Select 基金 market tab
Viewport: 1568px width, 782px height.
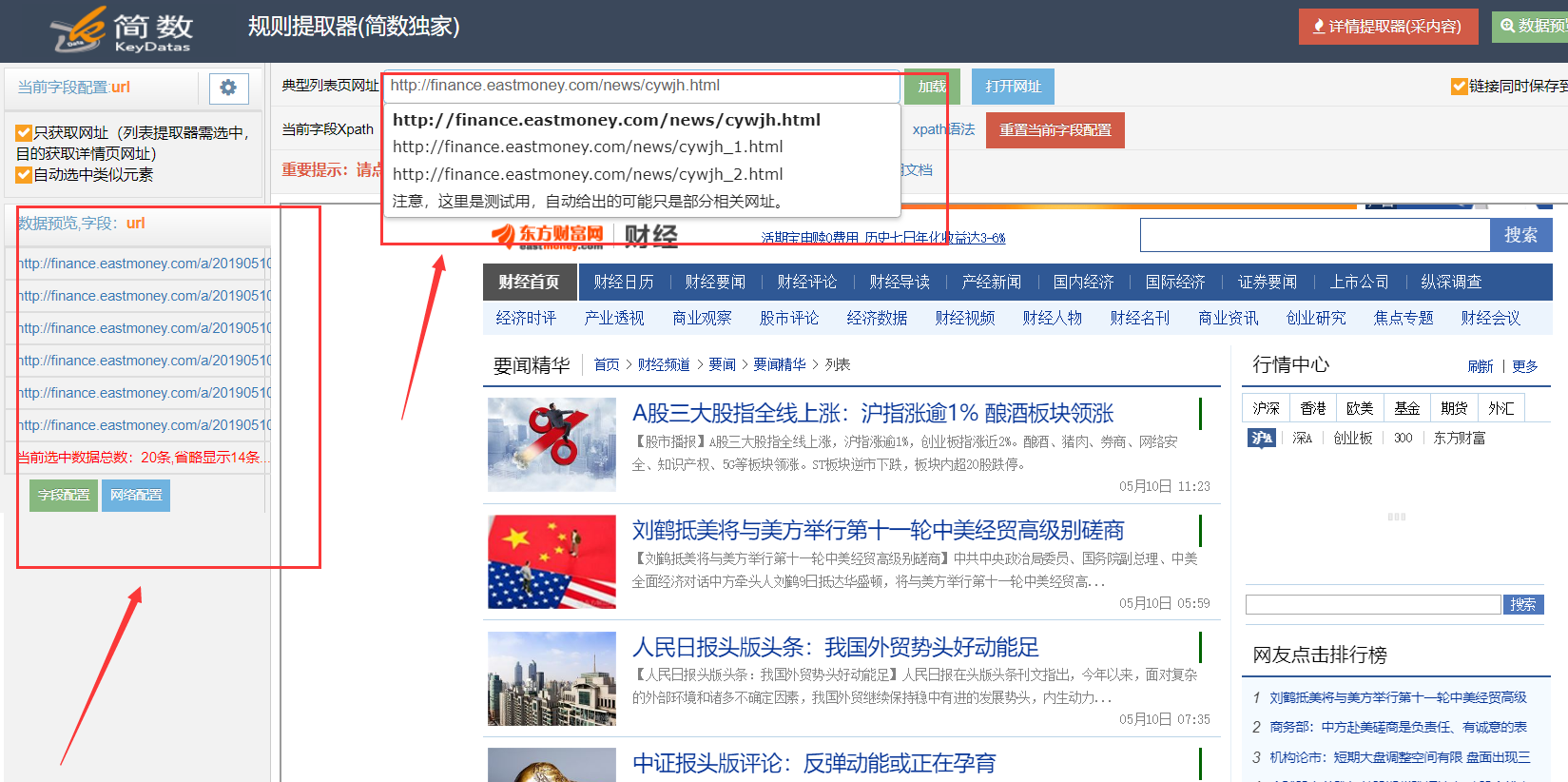click(x=1407, y=408)
